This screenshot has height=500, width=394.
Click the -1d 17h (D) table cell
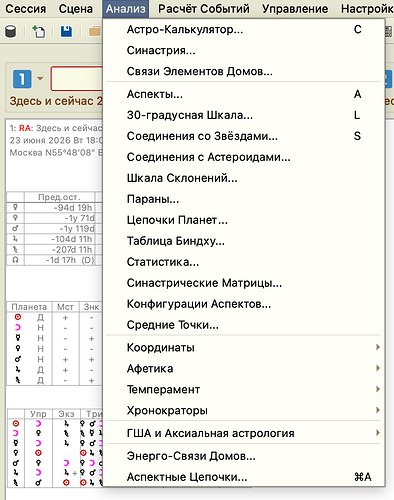[59, 260]
